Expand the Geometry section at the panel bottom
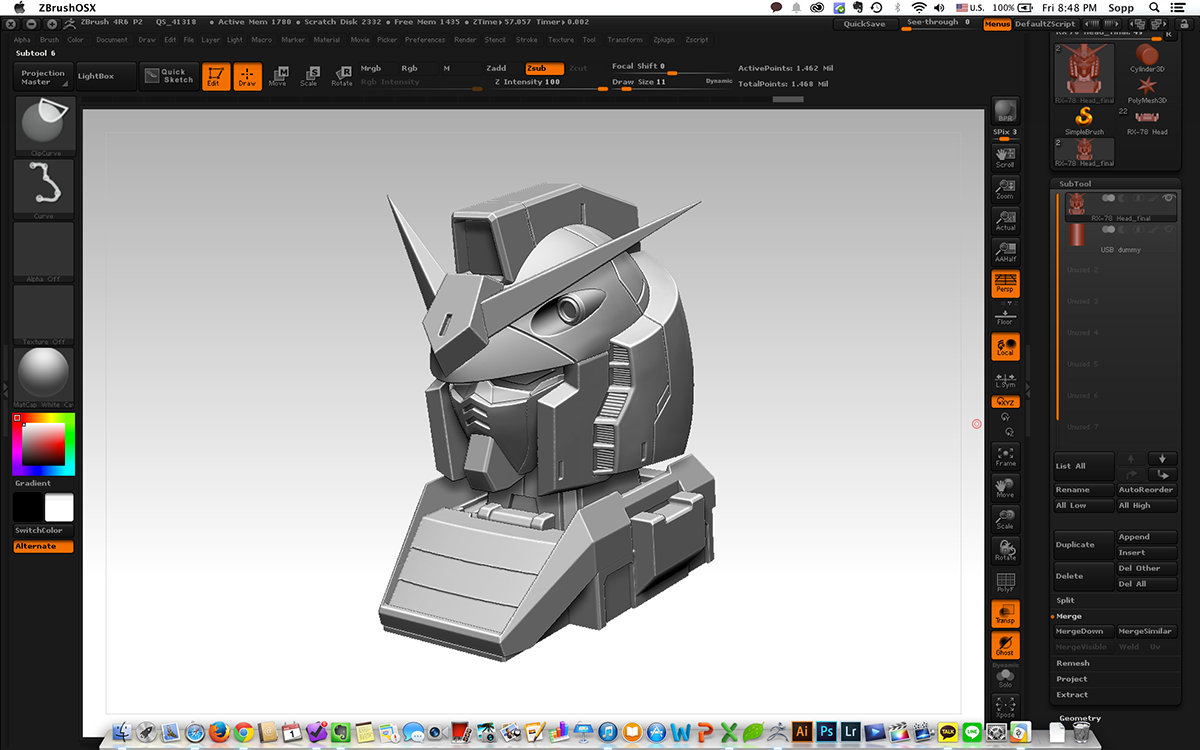 pyautogui.click(x=1080, y=717)
